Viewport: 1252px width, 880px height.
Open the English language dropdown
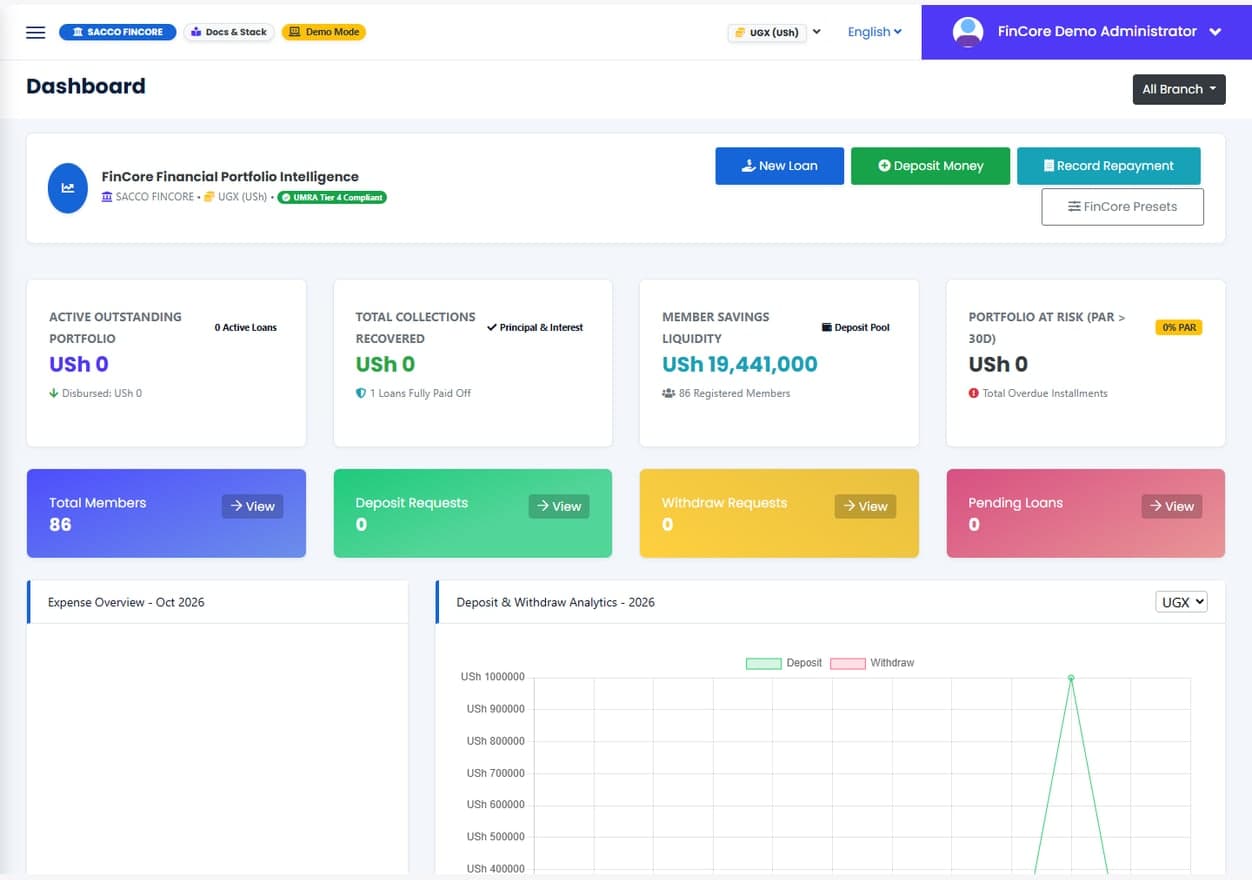[x=875, y=32]
